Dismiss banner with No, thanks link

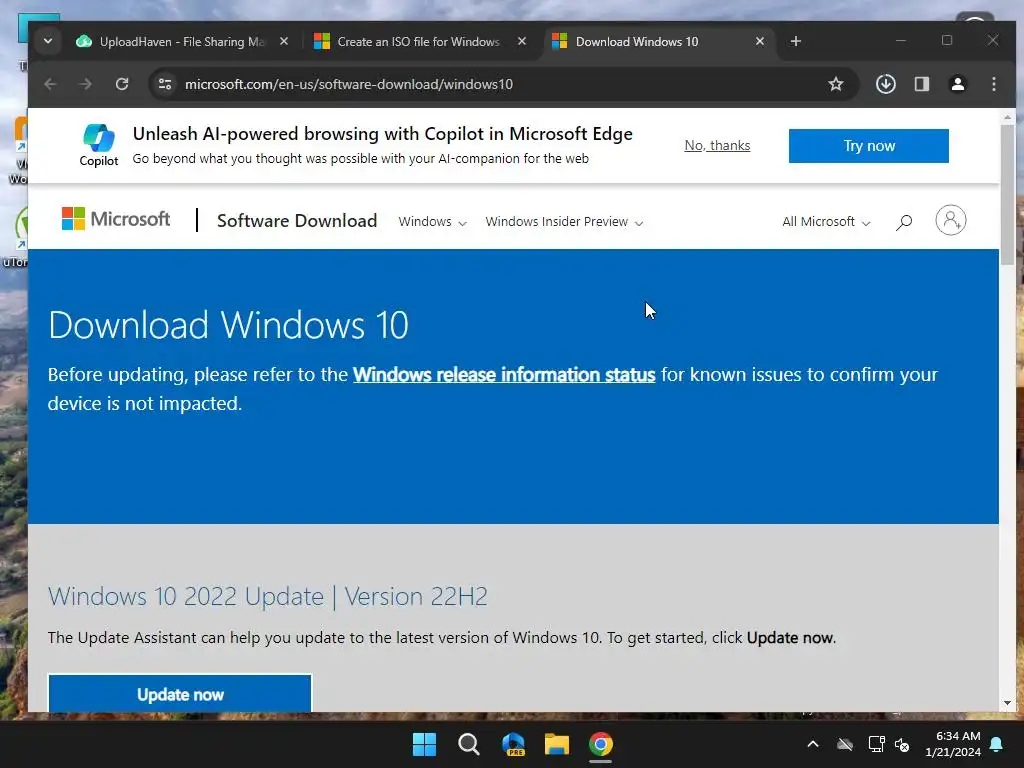[x=717, y=146]
